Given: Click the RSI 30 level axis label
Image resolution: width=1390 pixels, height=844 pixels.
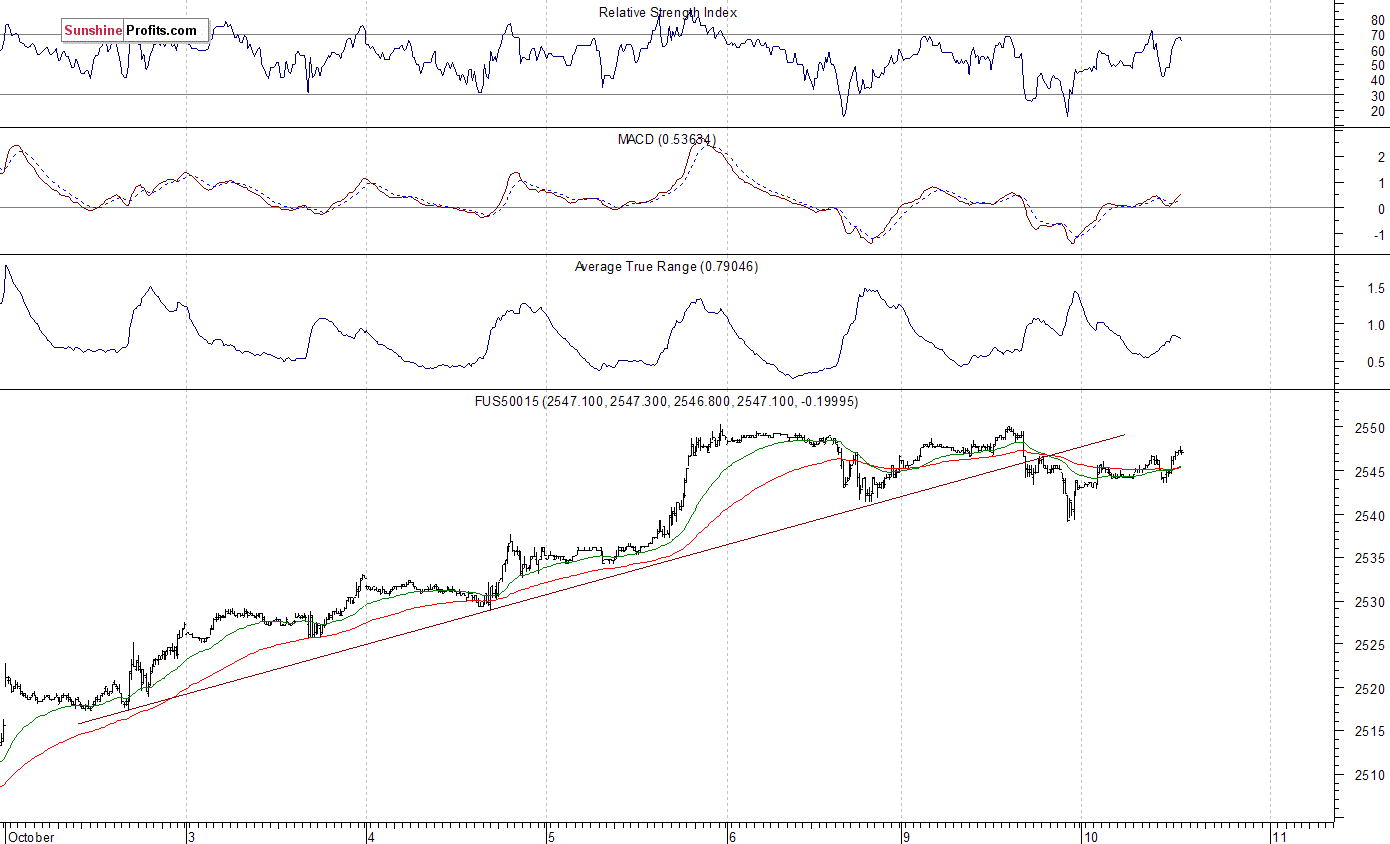Looking at the screenshot, I should [1377, 95].
